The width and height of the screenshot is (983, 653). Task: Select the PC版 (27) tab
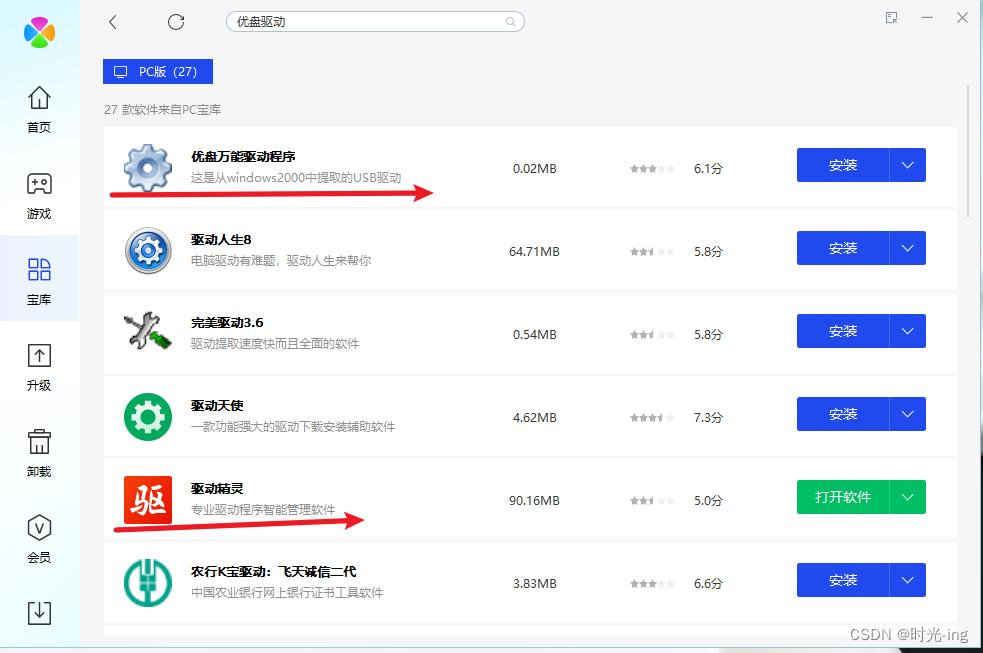(x=158, y=71)
